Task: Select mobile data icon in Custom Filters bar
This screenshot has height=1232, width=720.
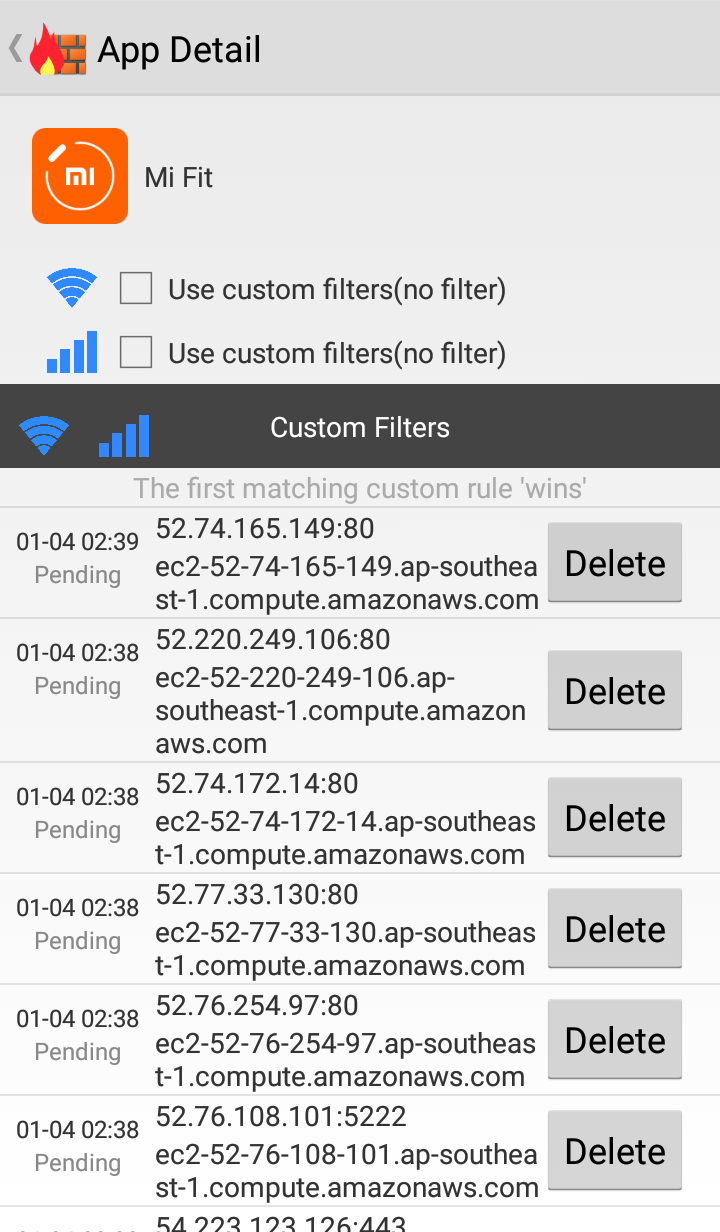Action: click(x=124, y=436)
